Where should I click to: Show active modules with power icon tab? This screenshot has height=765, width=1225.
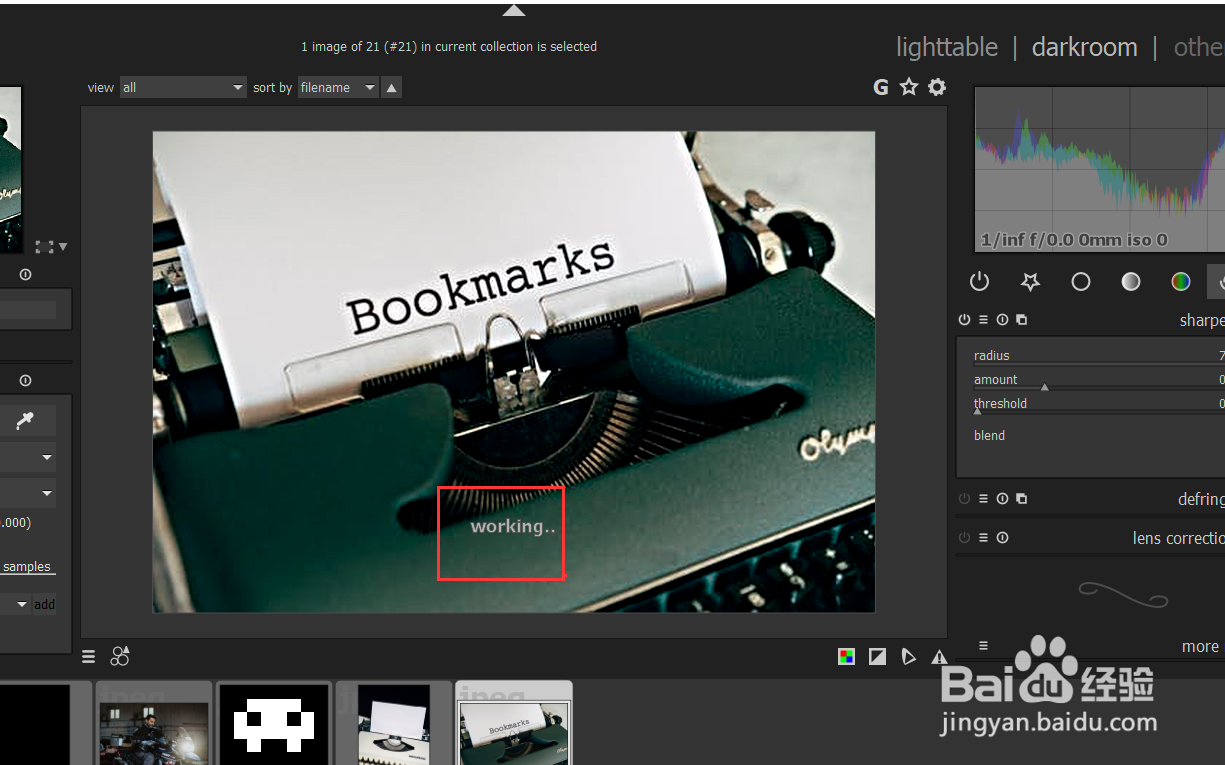point(979,282)
